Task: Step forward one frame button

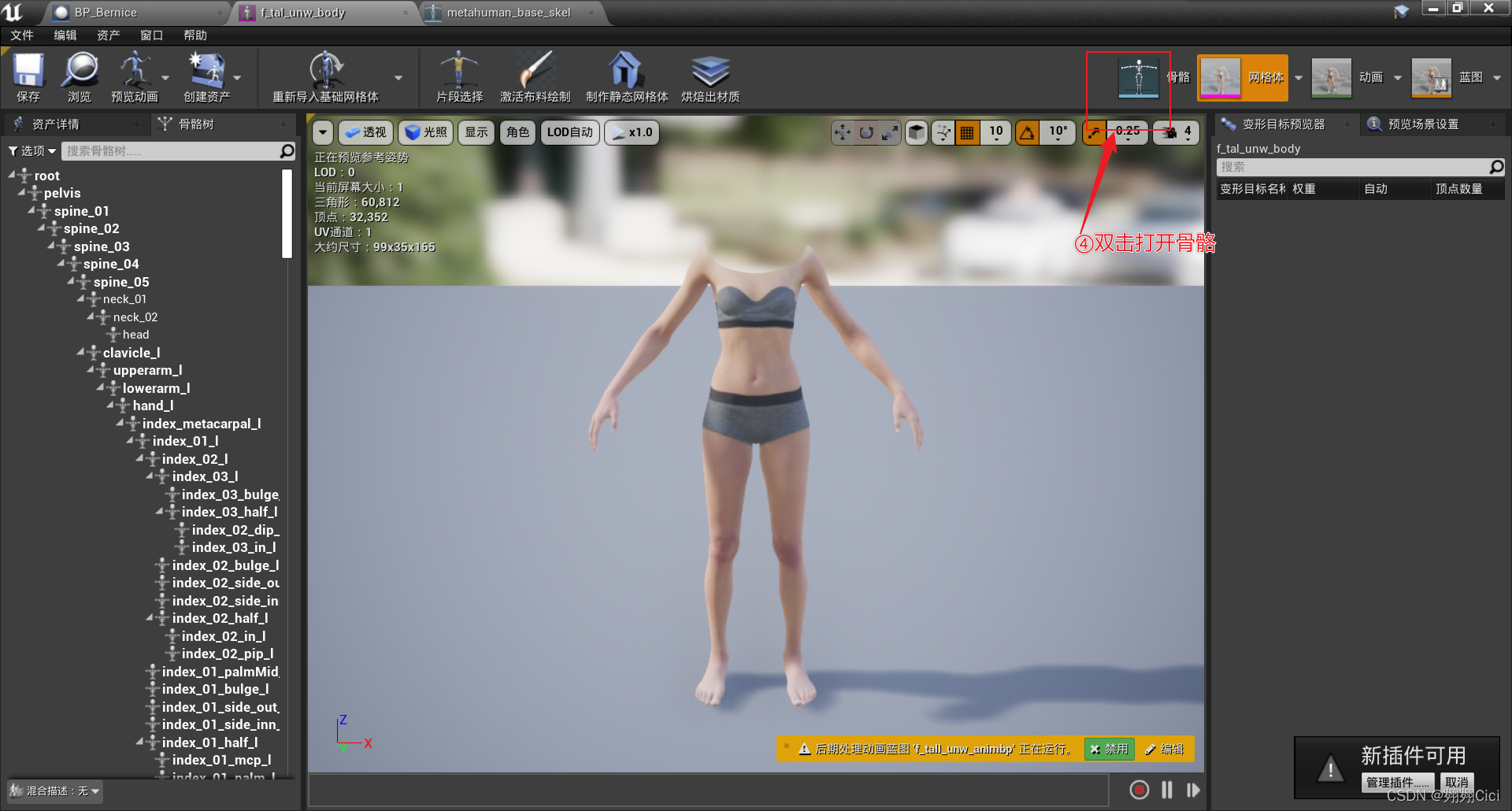Action: point(1193,790)
